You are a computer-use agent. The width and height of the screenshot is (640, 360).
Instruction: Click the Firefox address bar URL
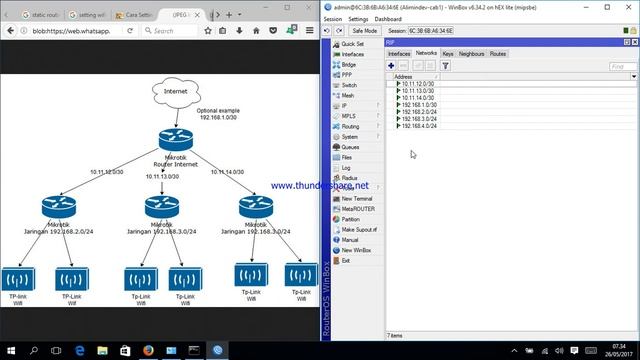coord(71,31)
